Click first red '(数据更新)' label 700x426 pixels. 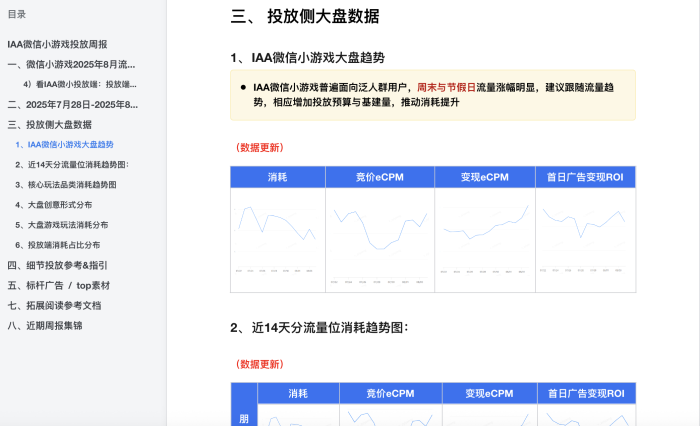coord(259,148)
